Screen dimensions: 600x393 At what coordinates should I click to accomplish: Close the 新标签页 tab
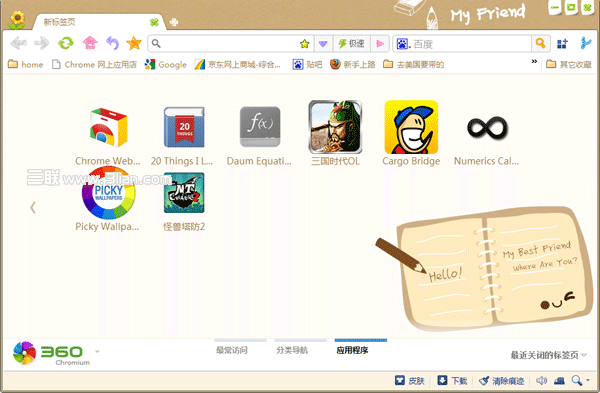pyautogui.click(x=154, y=22)
